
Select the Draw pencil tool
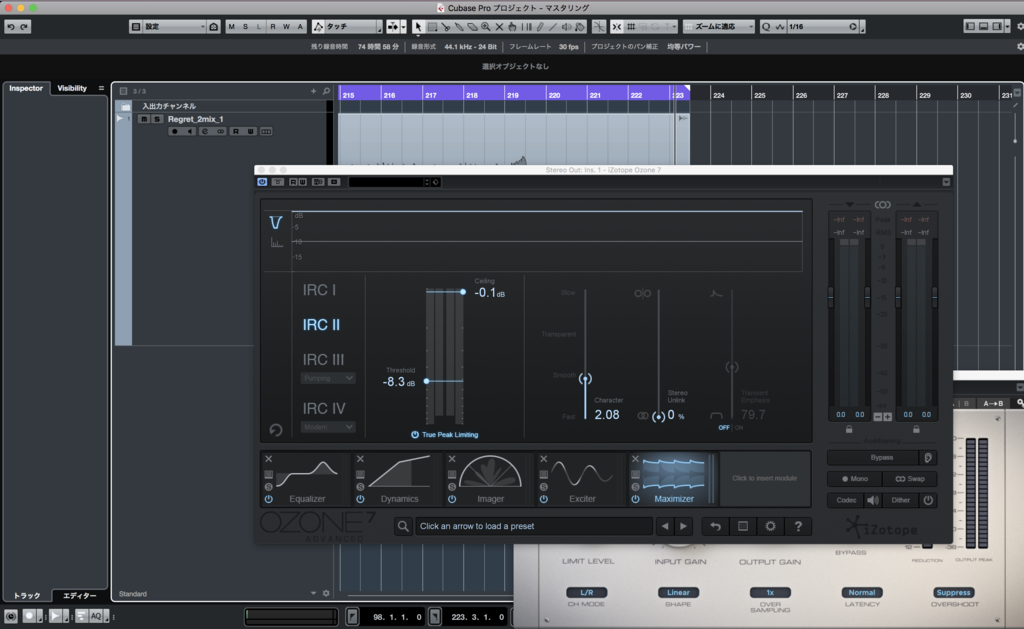click(539, 27)
